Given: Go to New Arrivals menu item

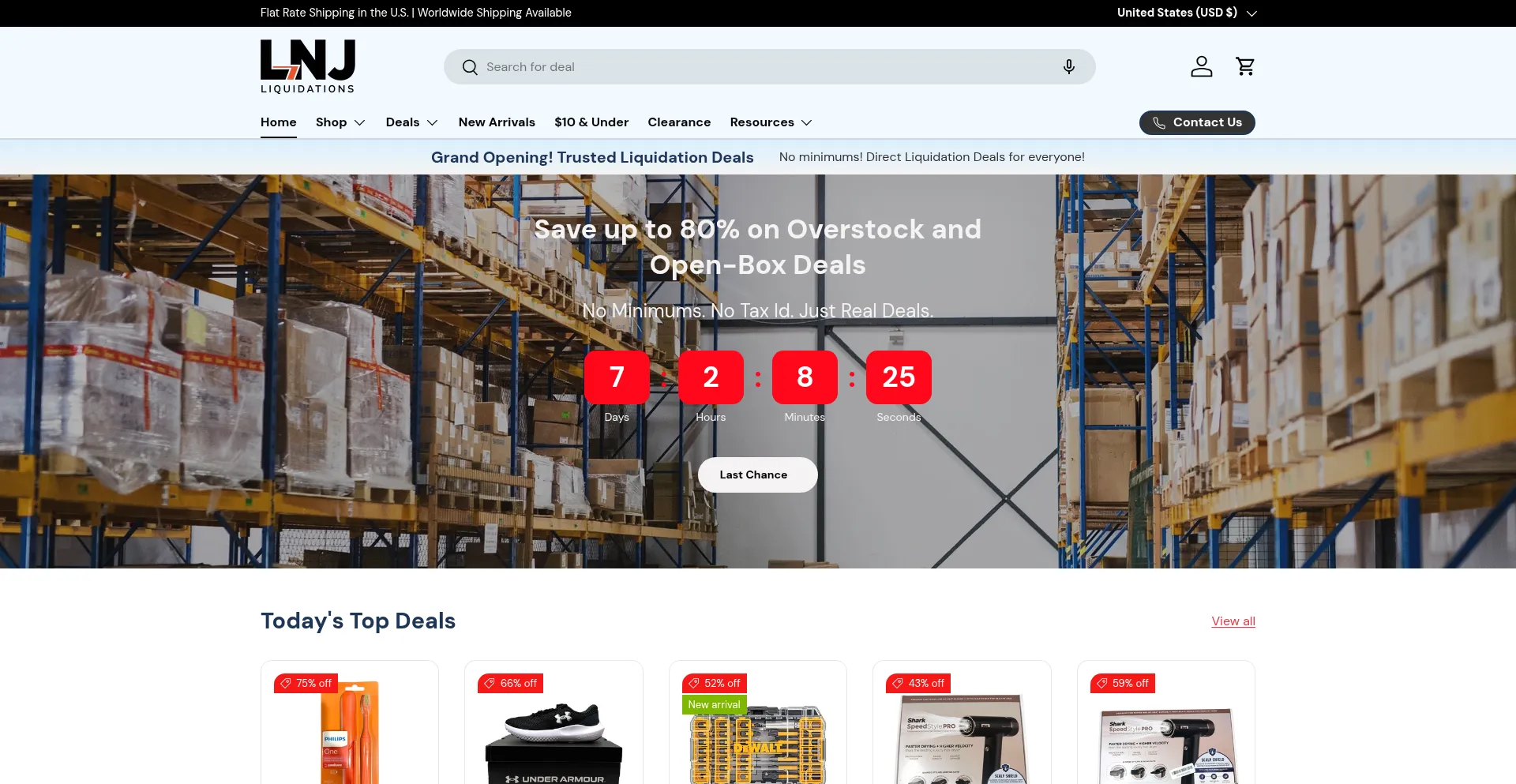Looking at the screenshot, I should [x=497, y=122].
